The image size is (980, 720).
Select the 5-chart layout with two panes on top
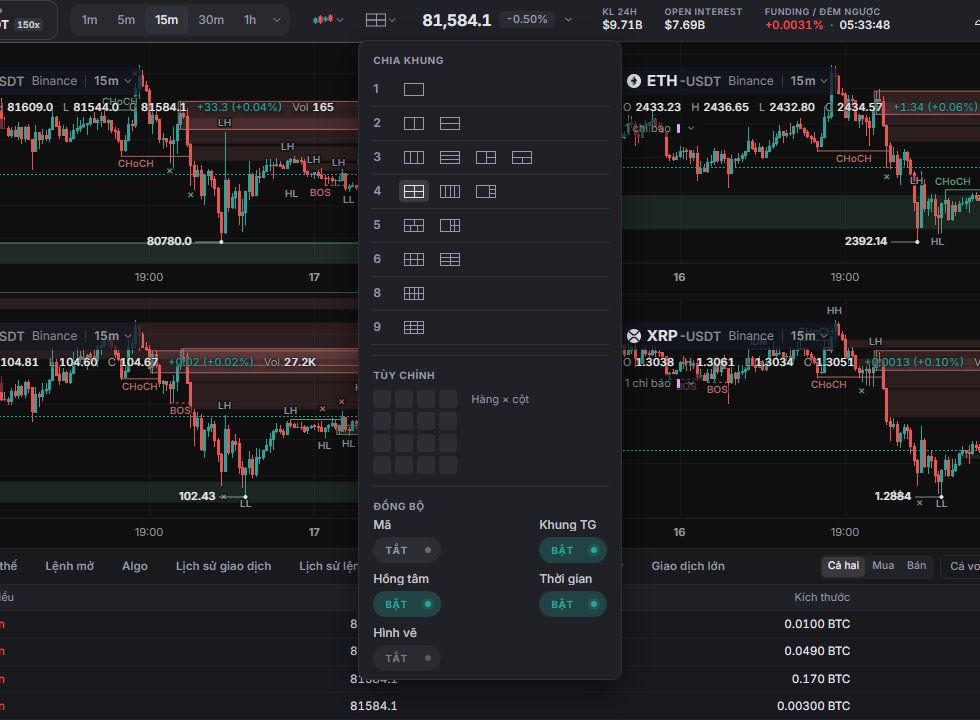(x=414, y=225)
